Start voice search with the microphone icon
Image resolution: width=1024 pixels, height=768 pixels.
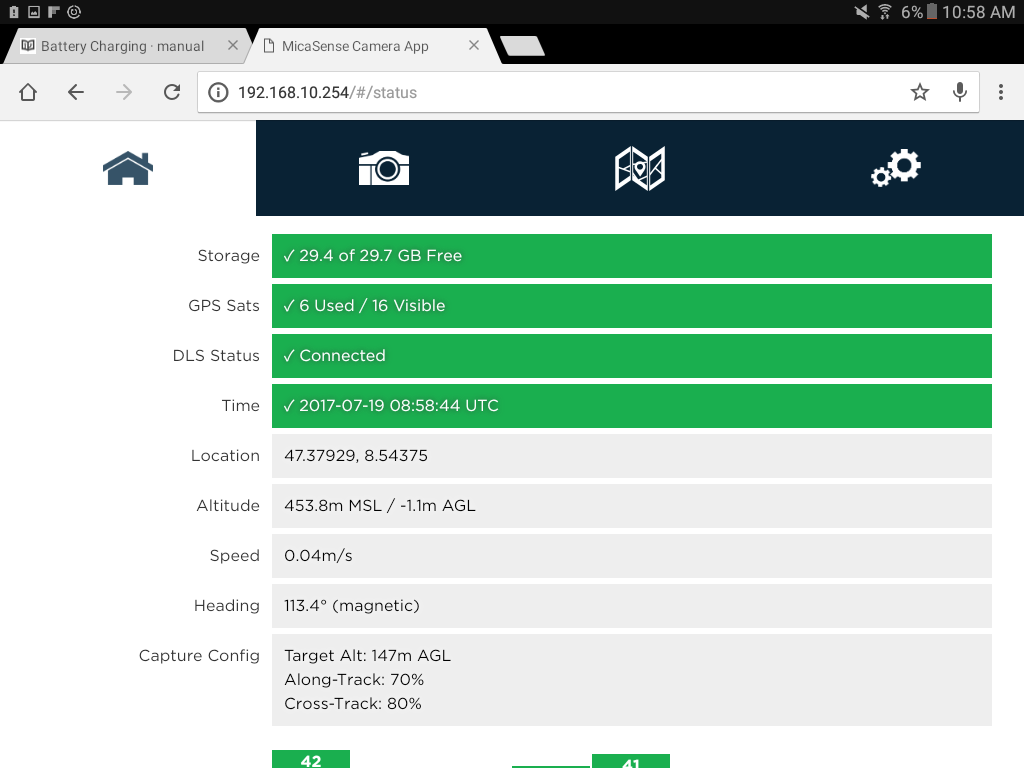click(959, 91)
